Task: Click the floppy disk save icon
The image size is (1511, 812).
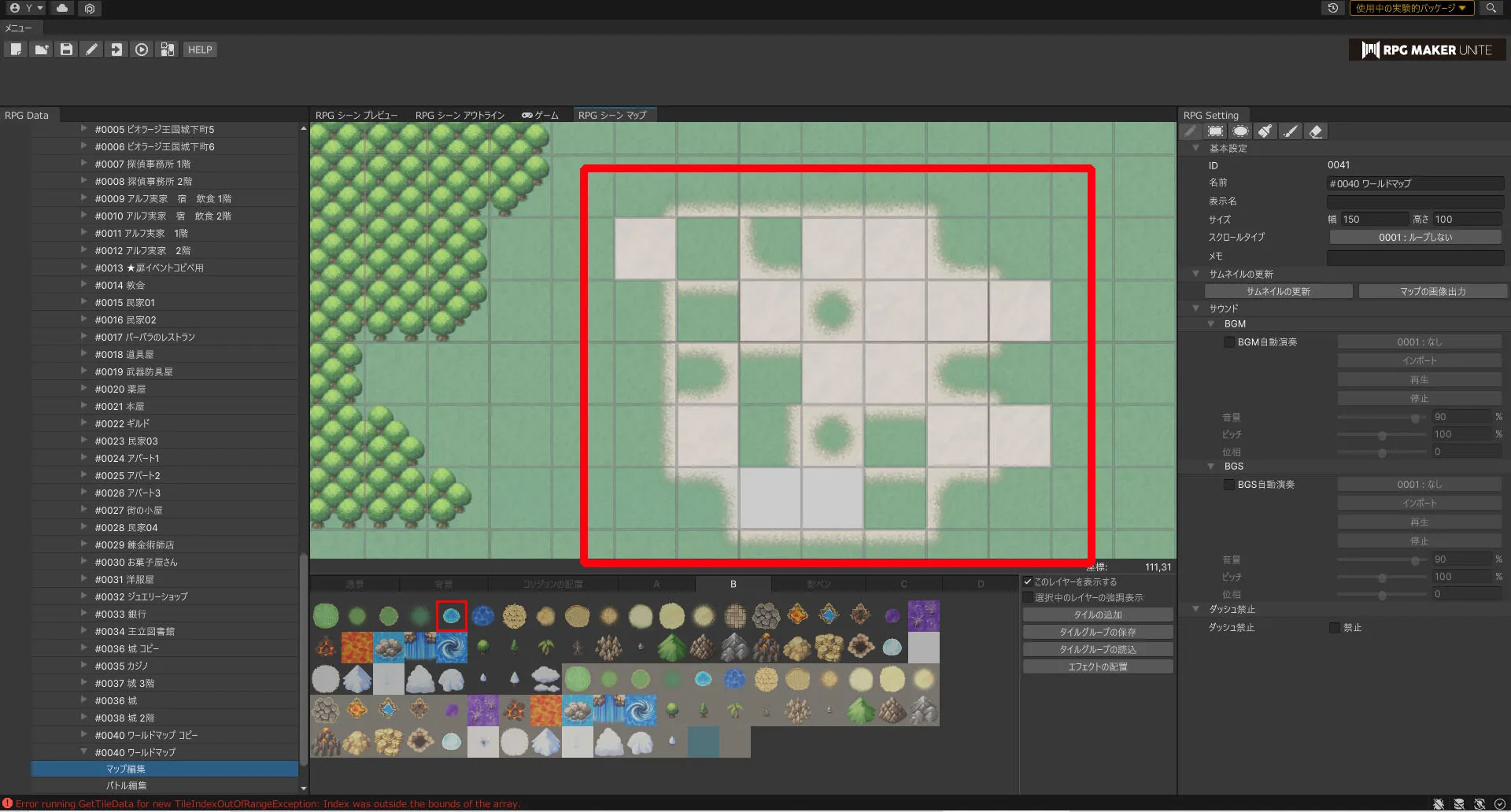Action: click(x=67, y=50)
